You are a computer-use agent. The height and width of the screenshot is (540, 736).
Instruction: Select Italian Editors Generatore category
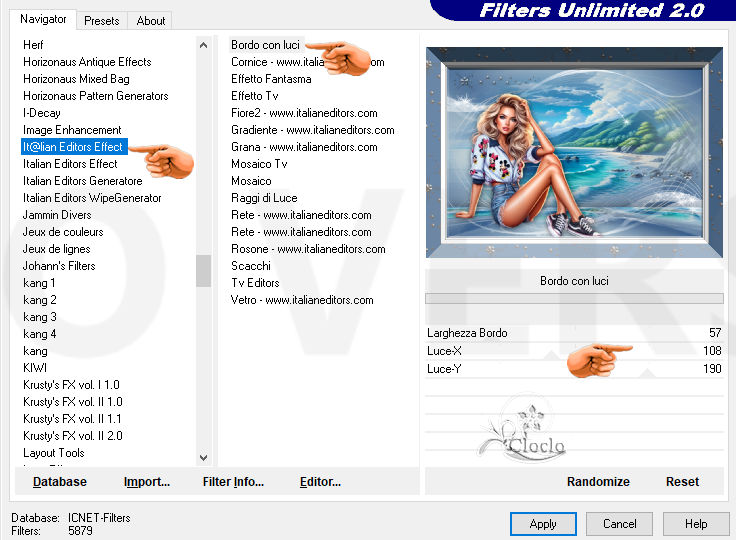coord(83,181)
